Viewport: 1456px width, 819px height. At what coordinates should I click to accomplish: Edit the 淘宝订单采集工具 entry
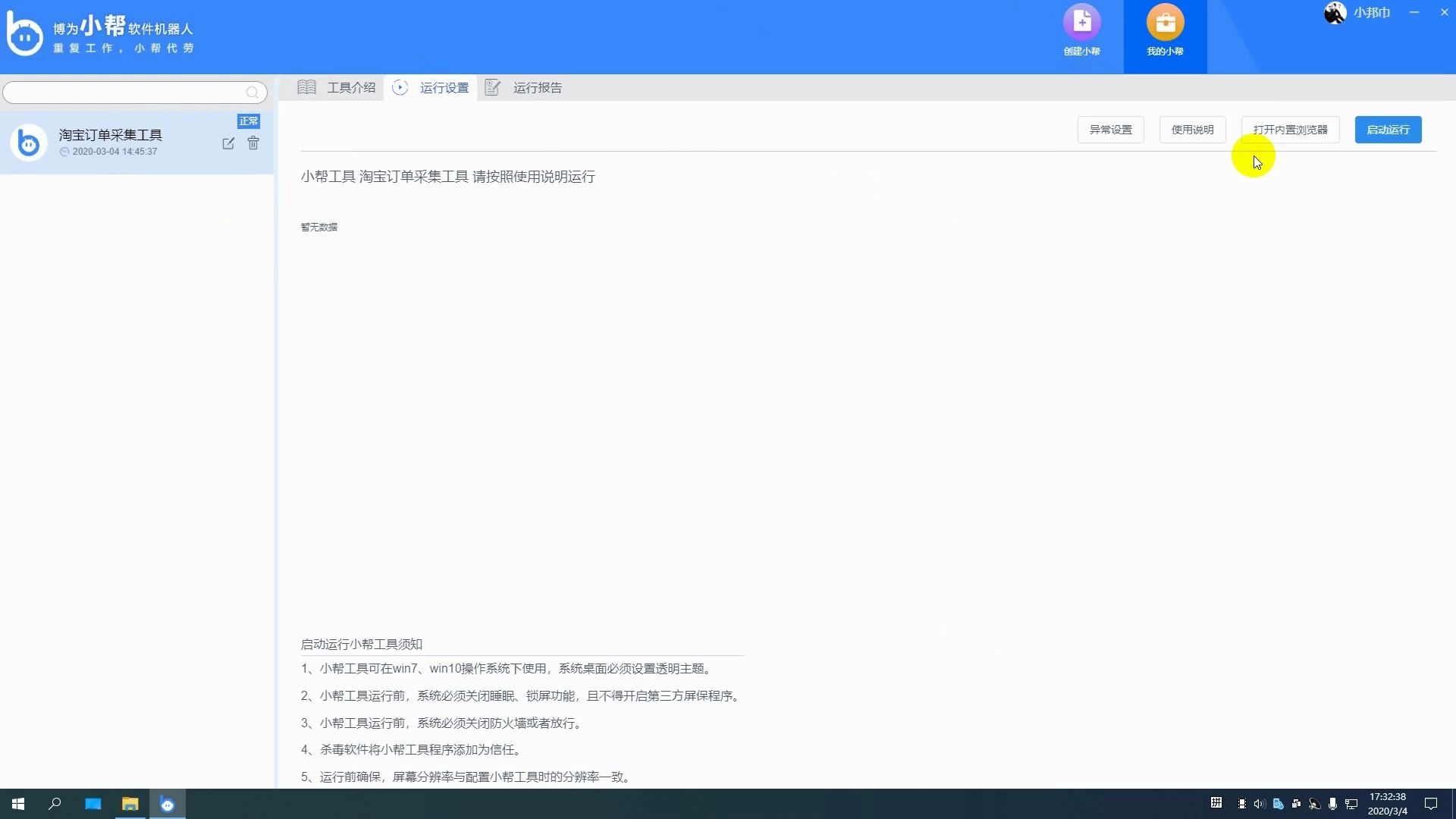(x=228, y=143)
